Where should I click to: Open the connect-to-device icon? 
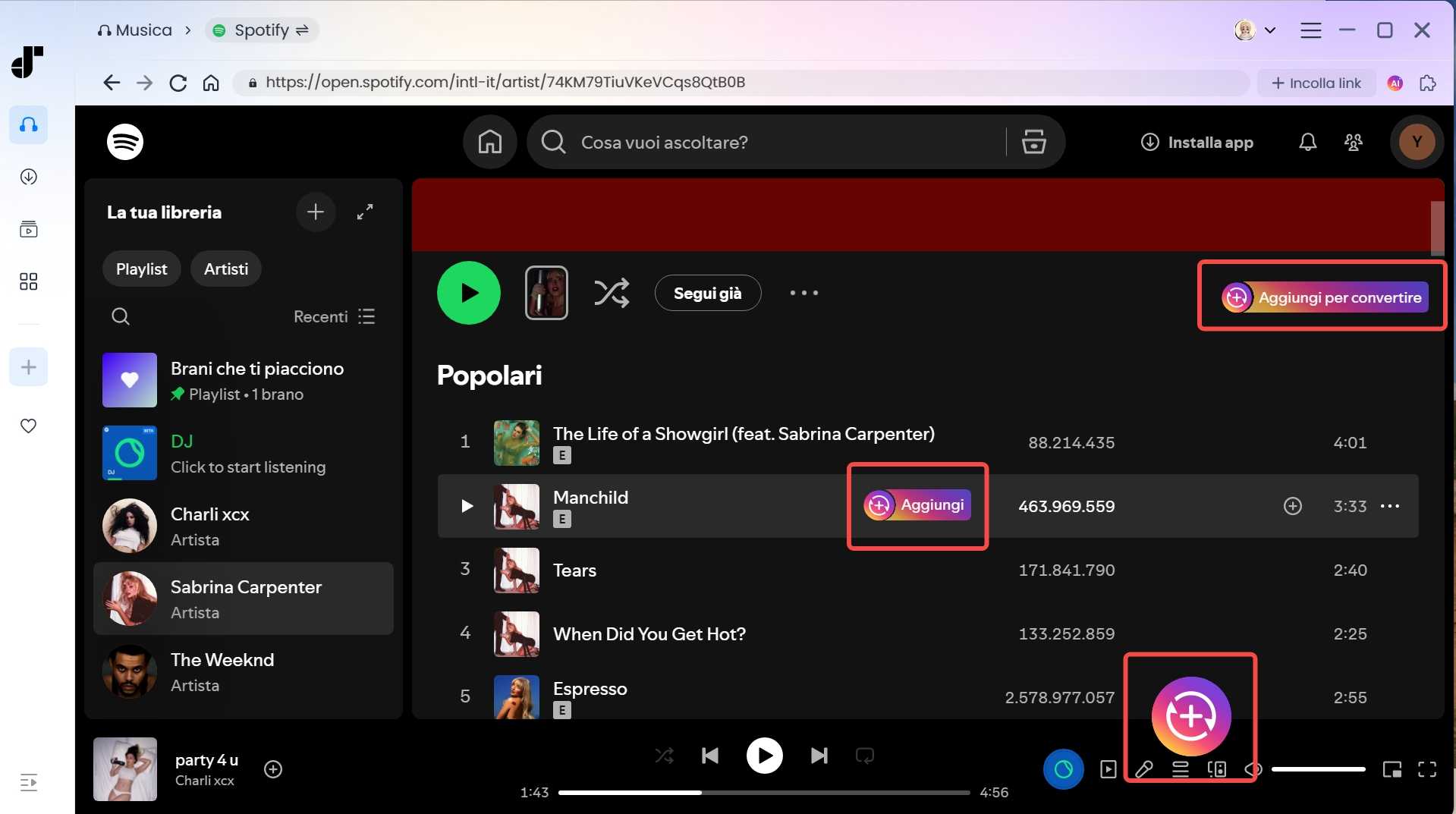pos(1216,769)
